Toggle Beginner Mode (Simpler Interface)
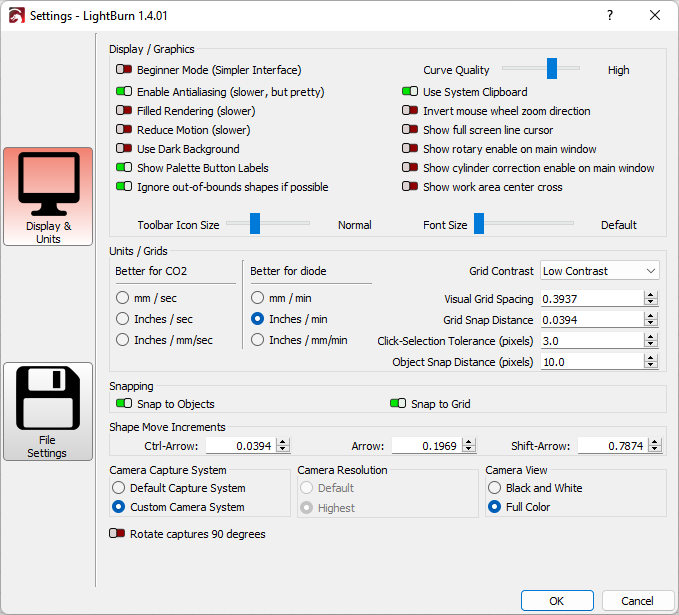 pos(124,69)
